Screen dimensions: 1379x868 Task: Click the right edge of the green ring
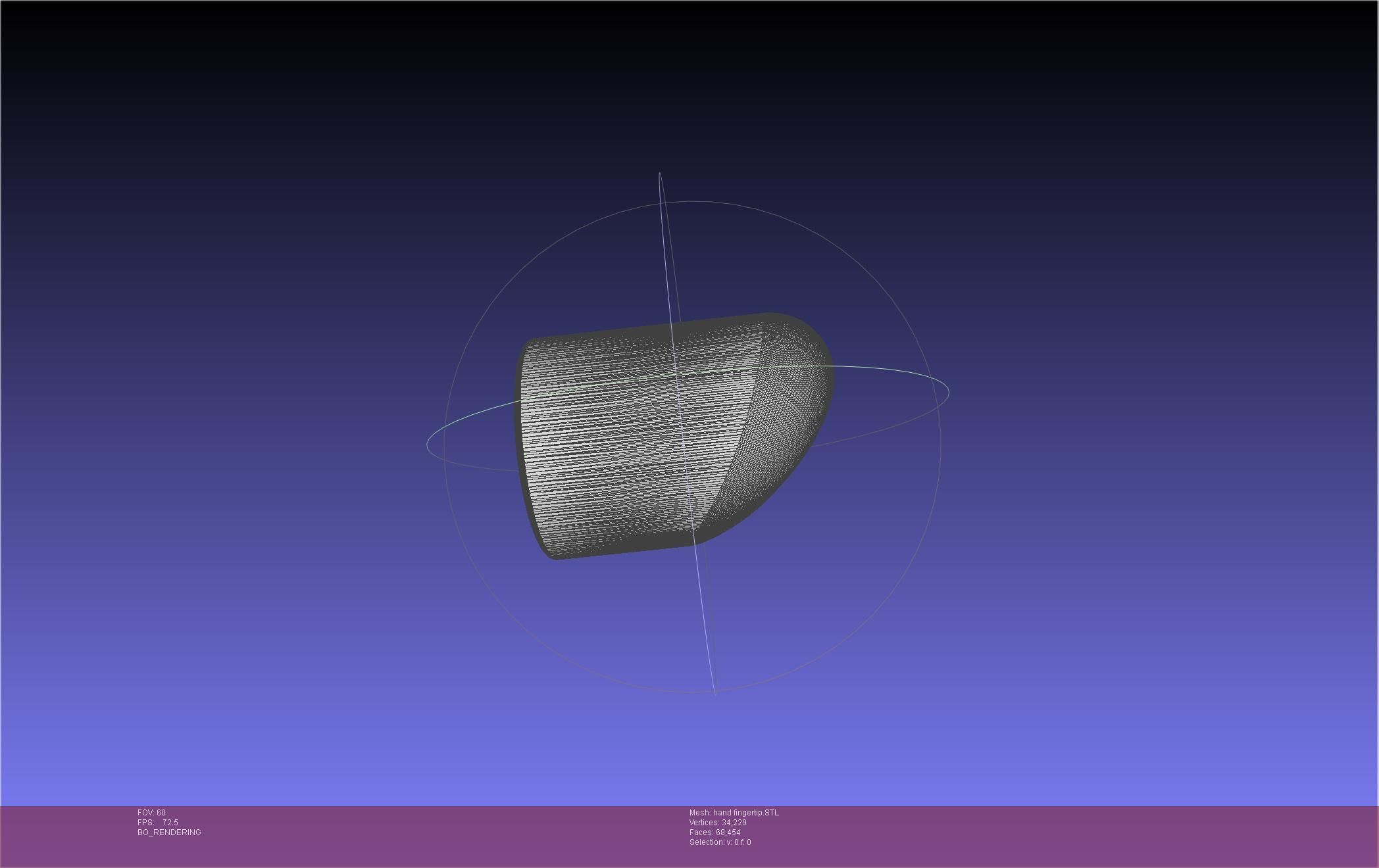(x=948, y=392)
